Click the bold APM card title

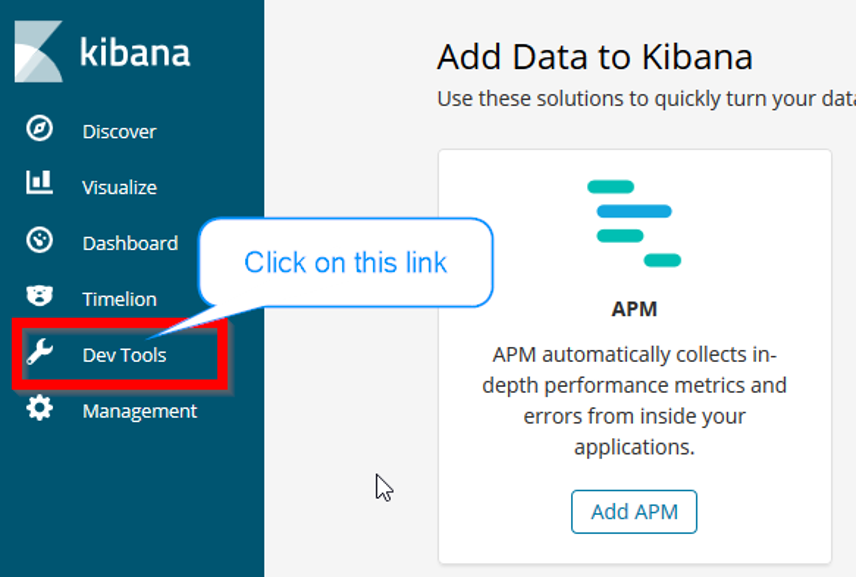point(634,309)
